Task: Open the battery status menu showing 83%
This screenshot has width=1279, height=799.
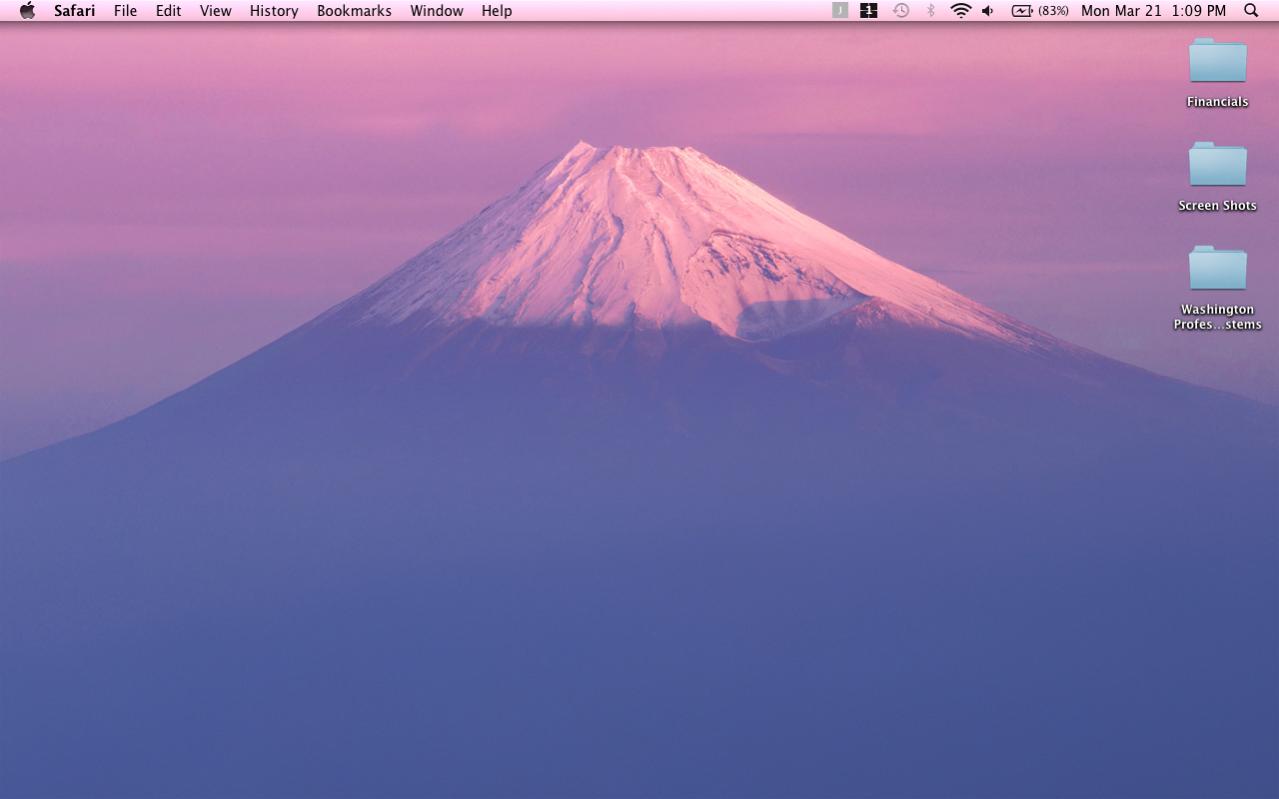Action: coord(1040,11)
